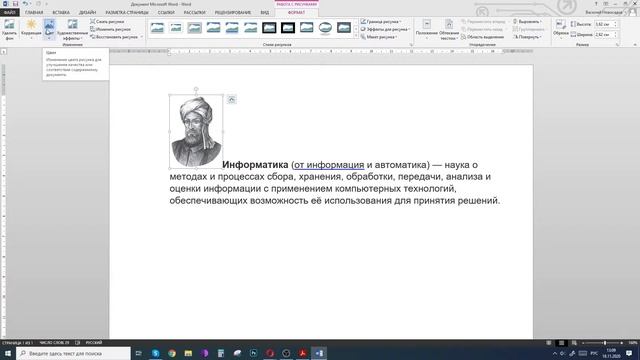Open the notification center on the taskbar

pos(629,353)
